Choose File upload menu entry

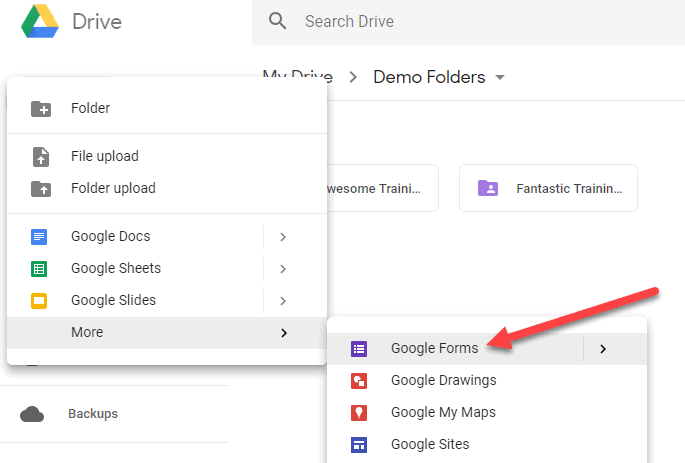tap(167, 156)
